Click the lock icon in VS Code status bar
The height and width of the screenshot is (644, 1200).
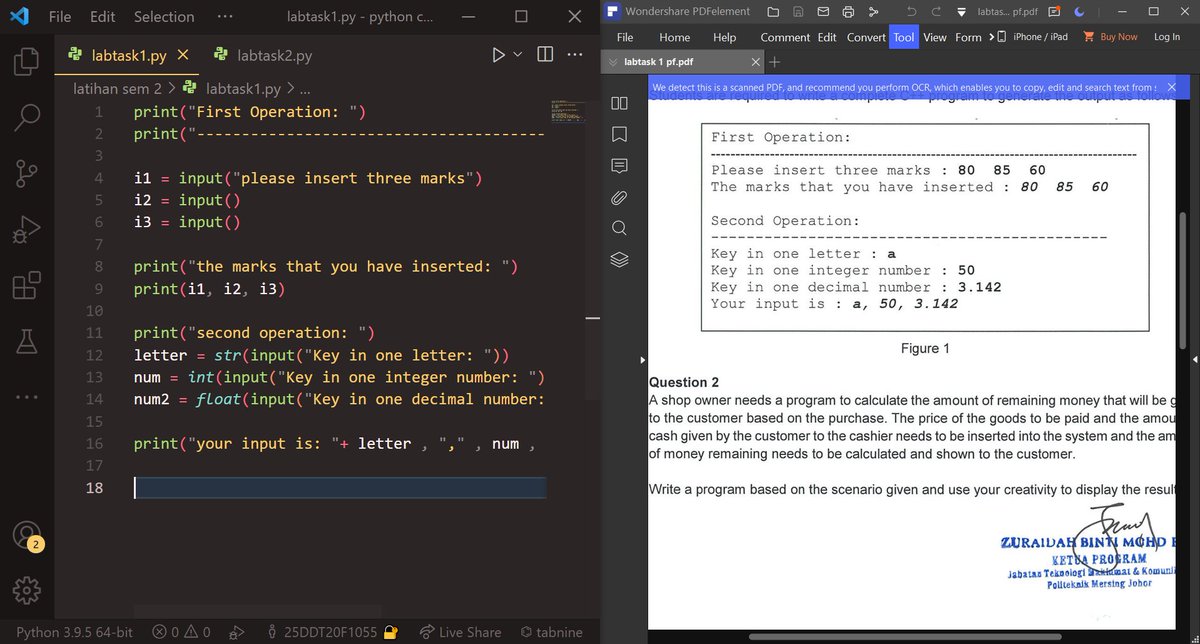[x=391, y=632]
